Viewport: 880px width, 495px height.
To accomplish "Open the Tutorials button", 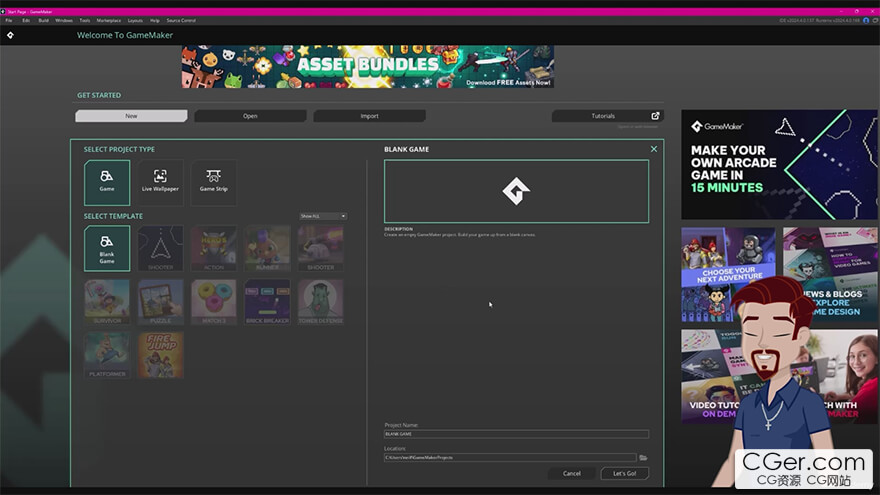I will pyautogui.click(x=608, y=116).
